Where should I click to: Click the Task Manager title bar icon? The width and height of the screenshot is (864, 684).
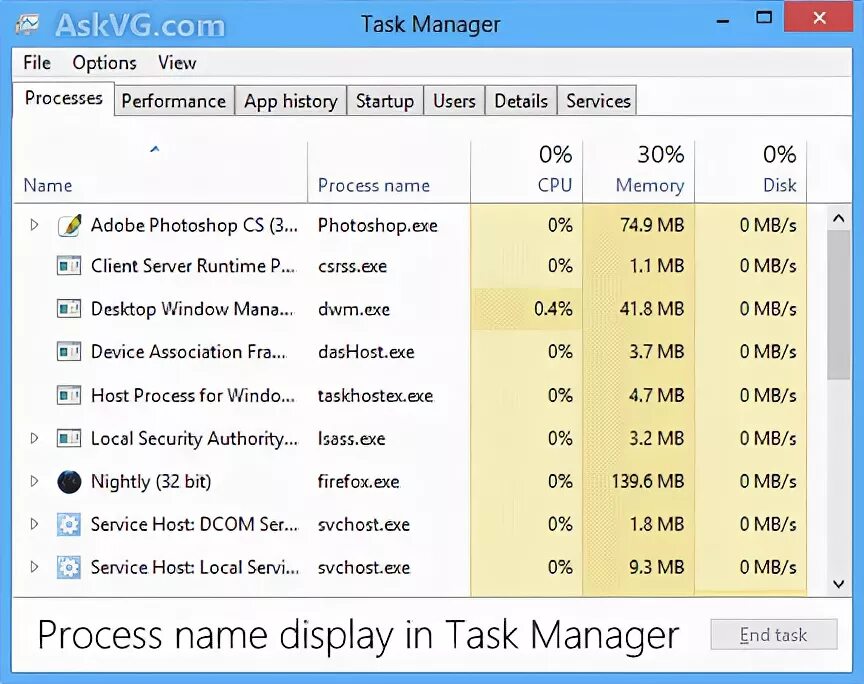(x=28, y=24)
